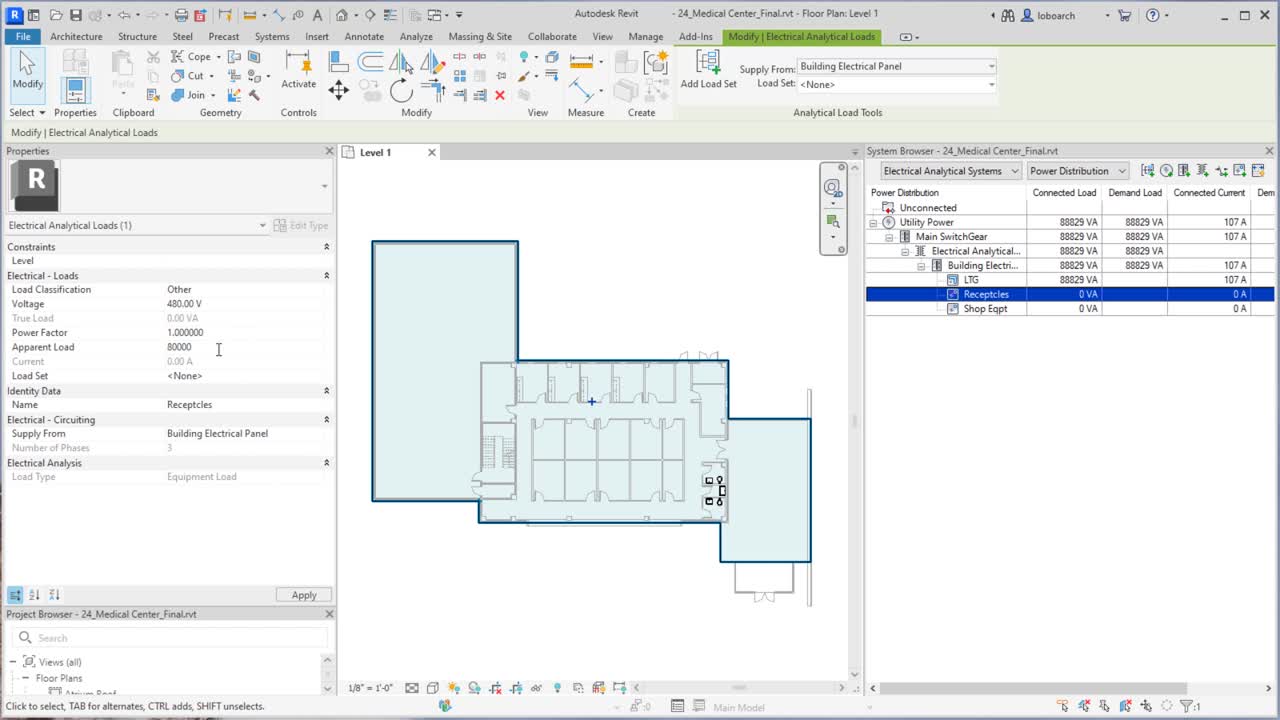1280x720 pixels.
Task: Use Mirror - Draw Axis tool
Action: tap(432, 62)
